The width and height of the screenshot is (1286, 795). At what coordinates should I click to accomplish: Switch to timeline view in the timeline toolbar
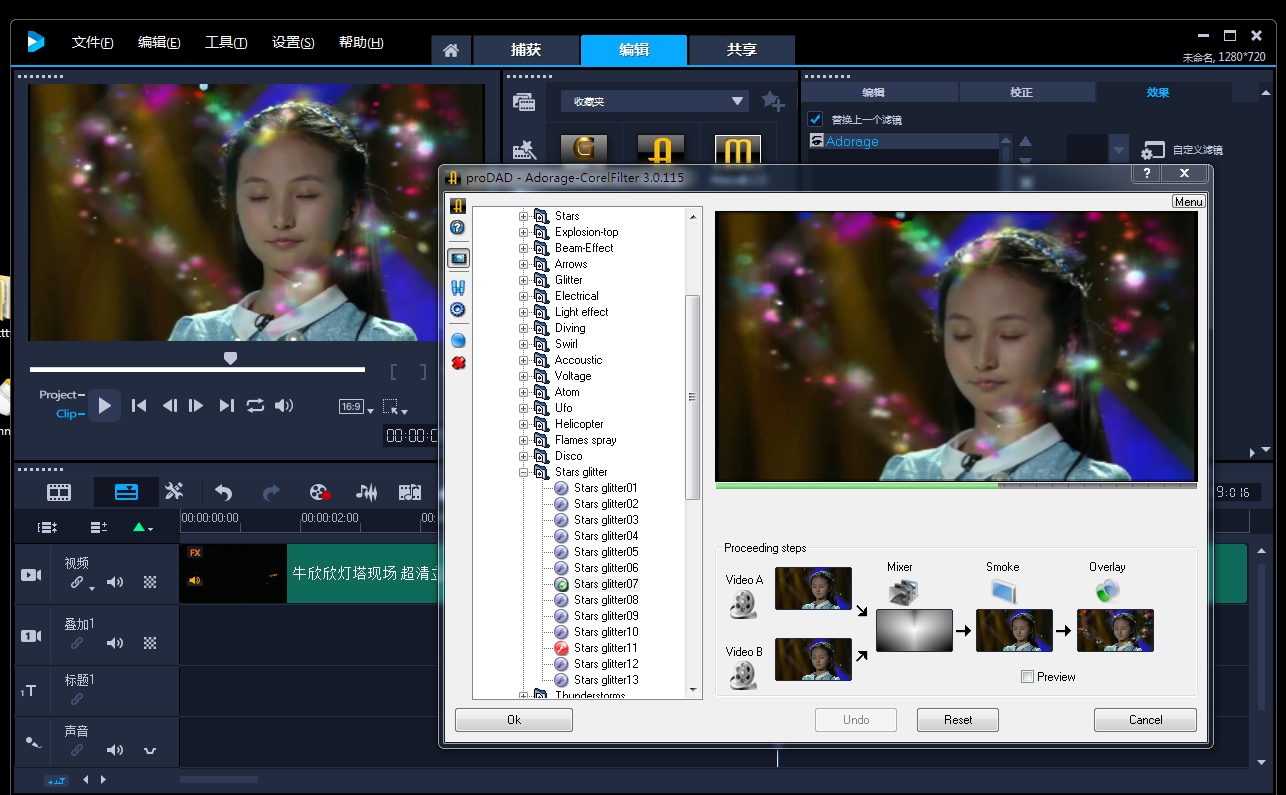point(126,492)
